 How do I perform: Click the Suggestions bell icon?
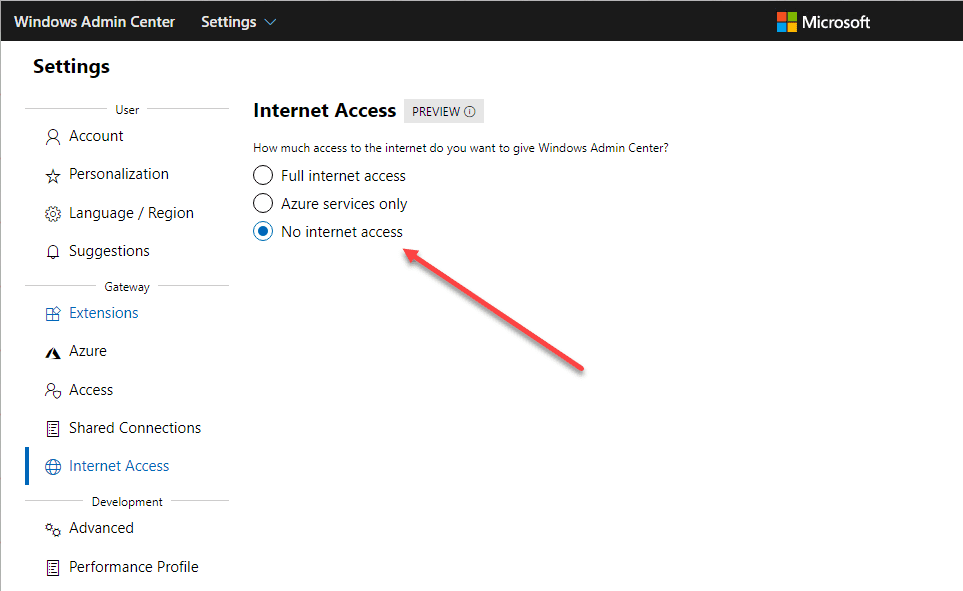pos(53,252)
